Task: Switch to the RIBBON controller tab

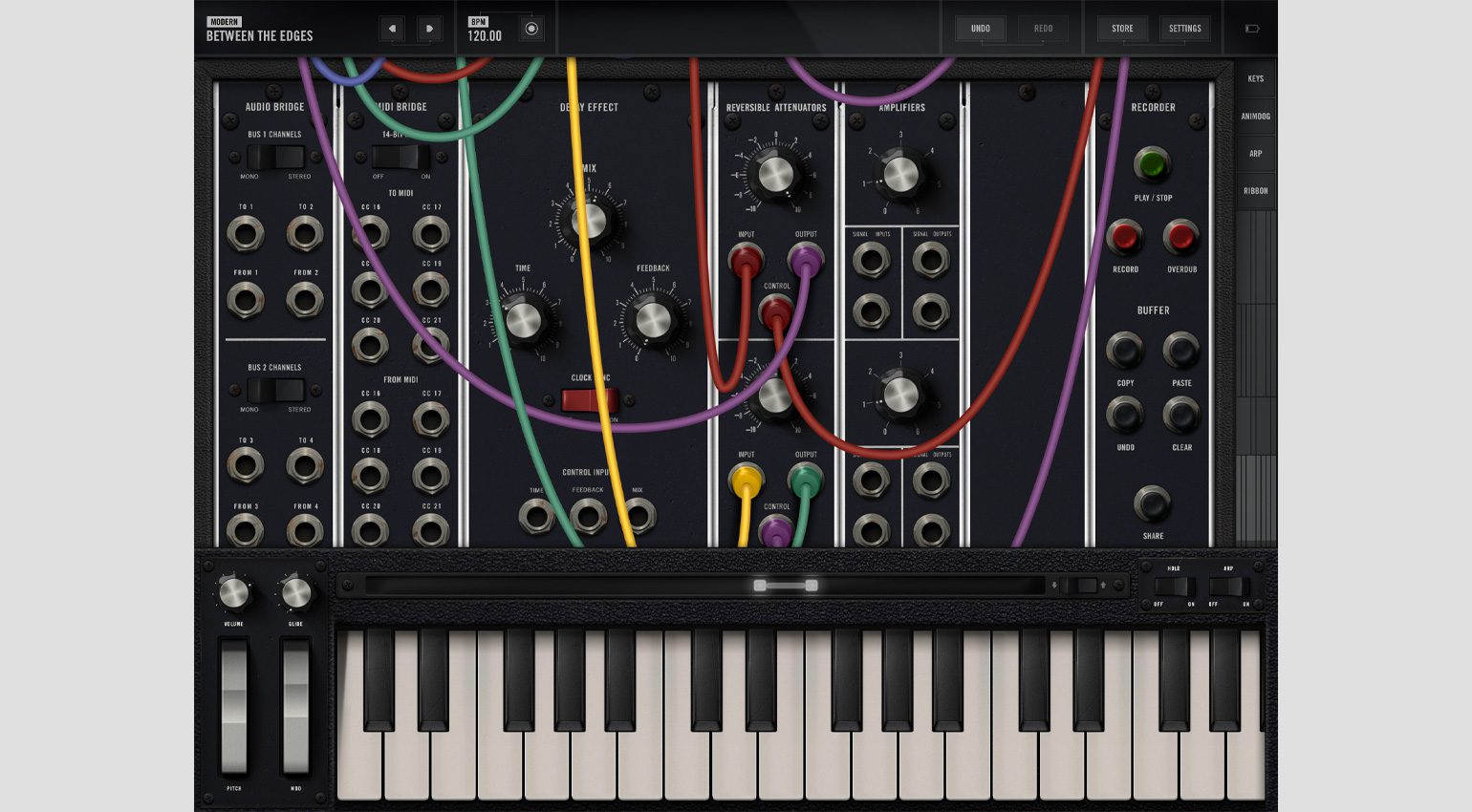Action: 1256,190
